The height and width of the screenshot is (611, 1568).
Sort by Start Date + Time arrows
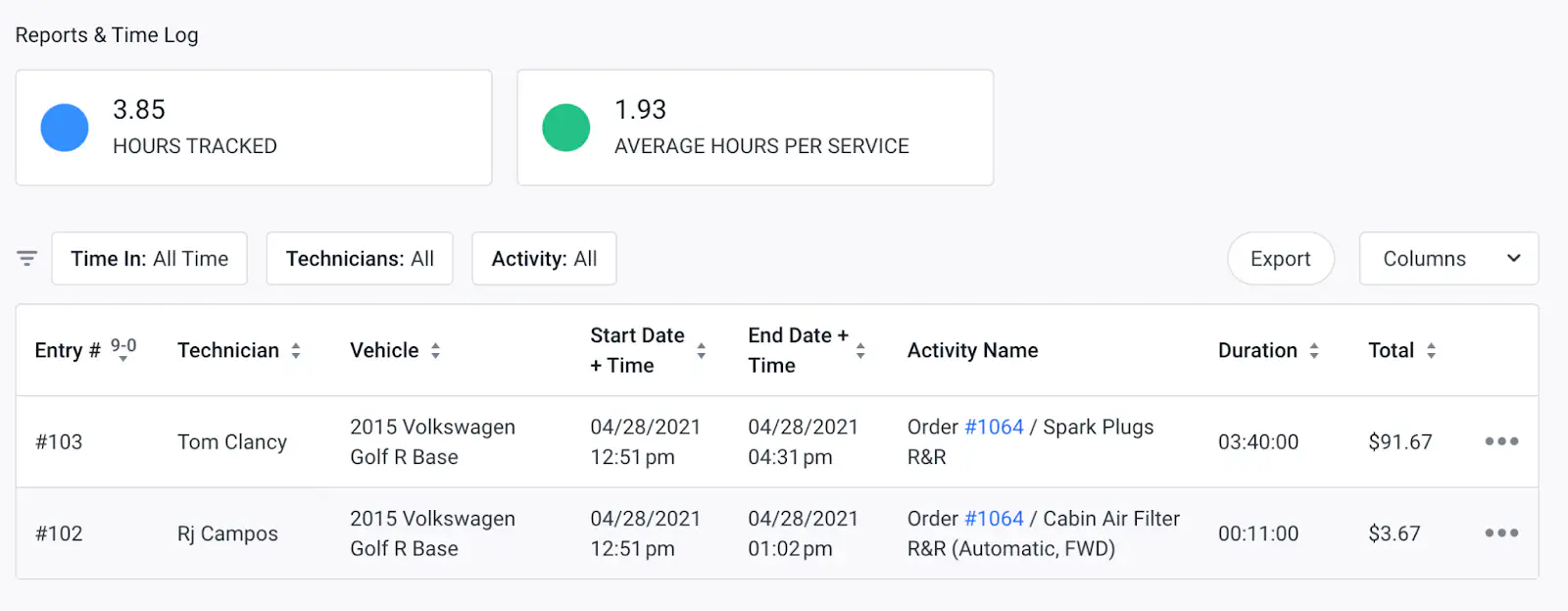[x=701, y=350]
